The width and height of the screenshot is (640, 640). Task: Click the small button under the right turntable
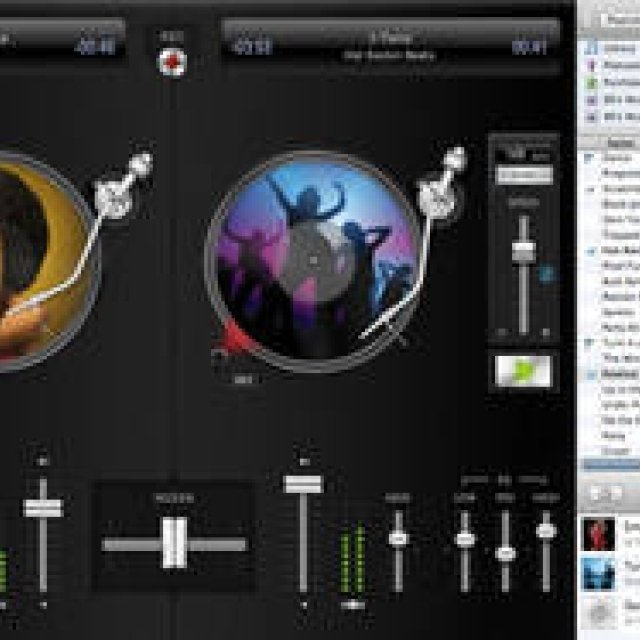pos(243,380)
